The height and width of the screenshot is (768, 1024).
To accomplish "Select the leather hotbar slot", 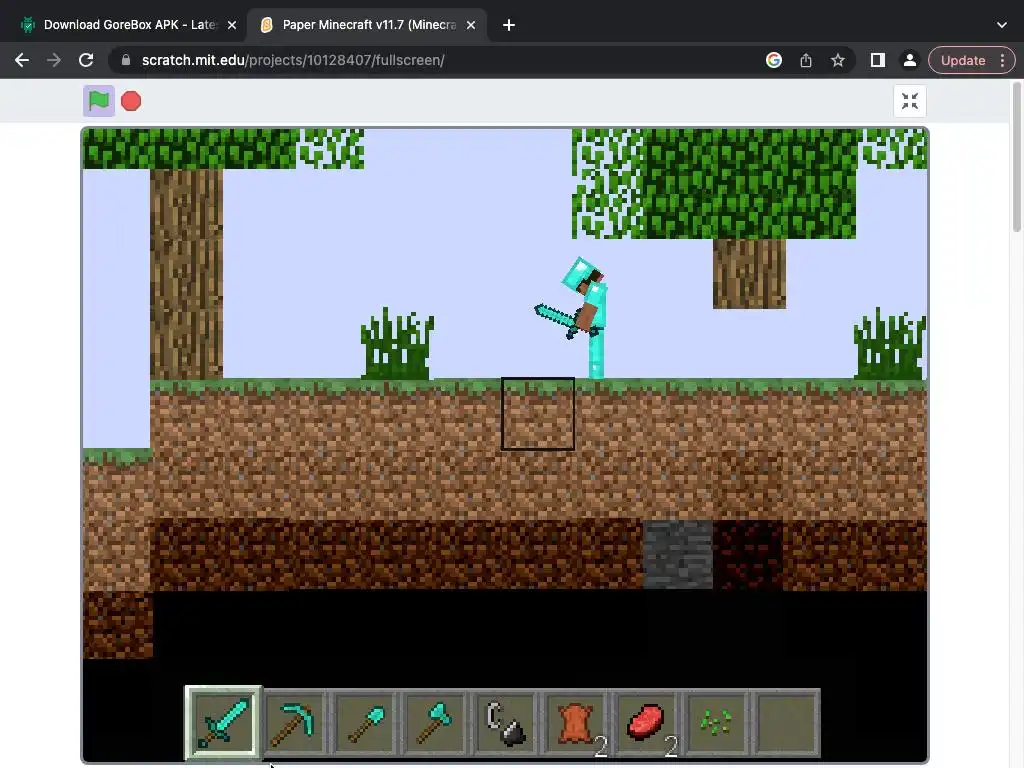I will (576, 723).
